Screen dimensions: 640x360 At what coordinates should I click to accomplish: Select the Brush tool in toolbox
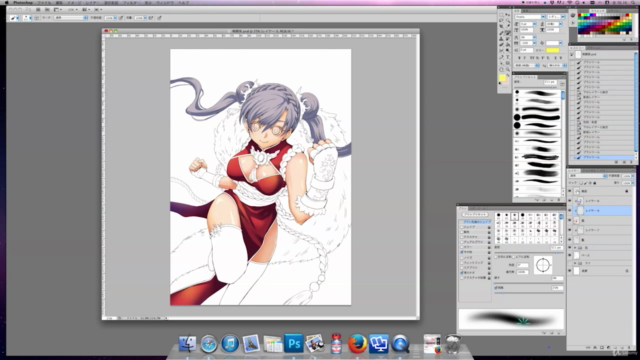coord(508,33)
